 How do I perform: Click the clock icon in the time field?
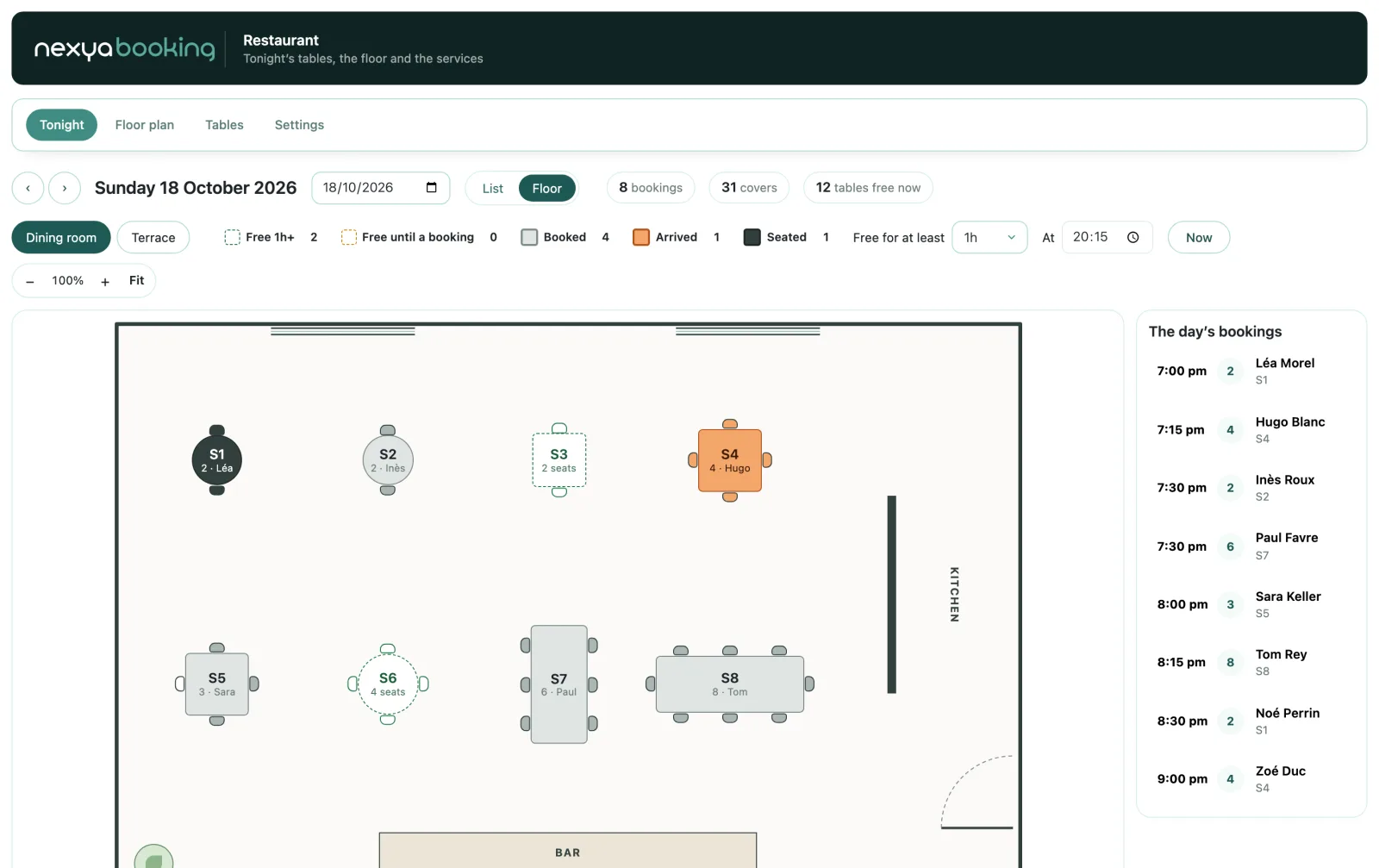pyautogui.click(x=1133, y=237)
